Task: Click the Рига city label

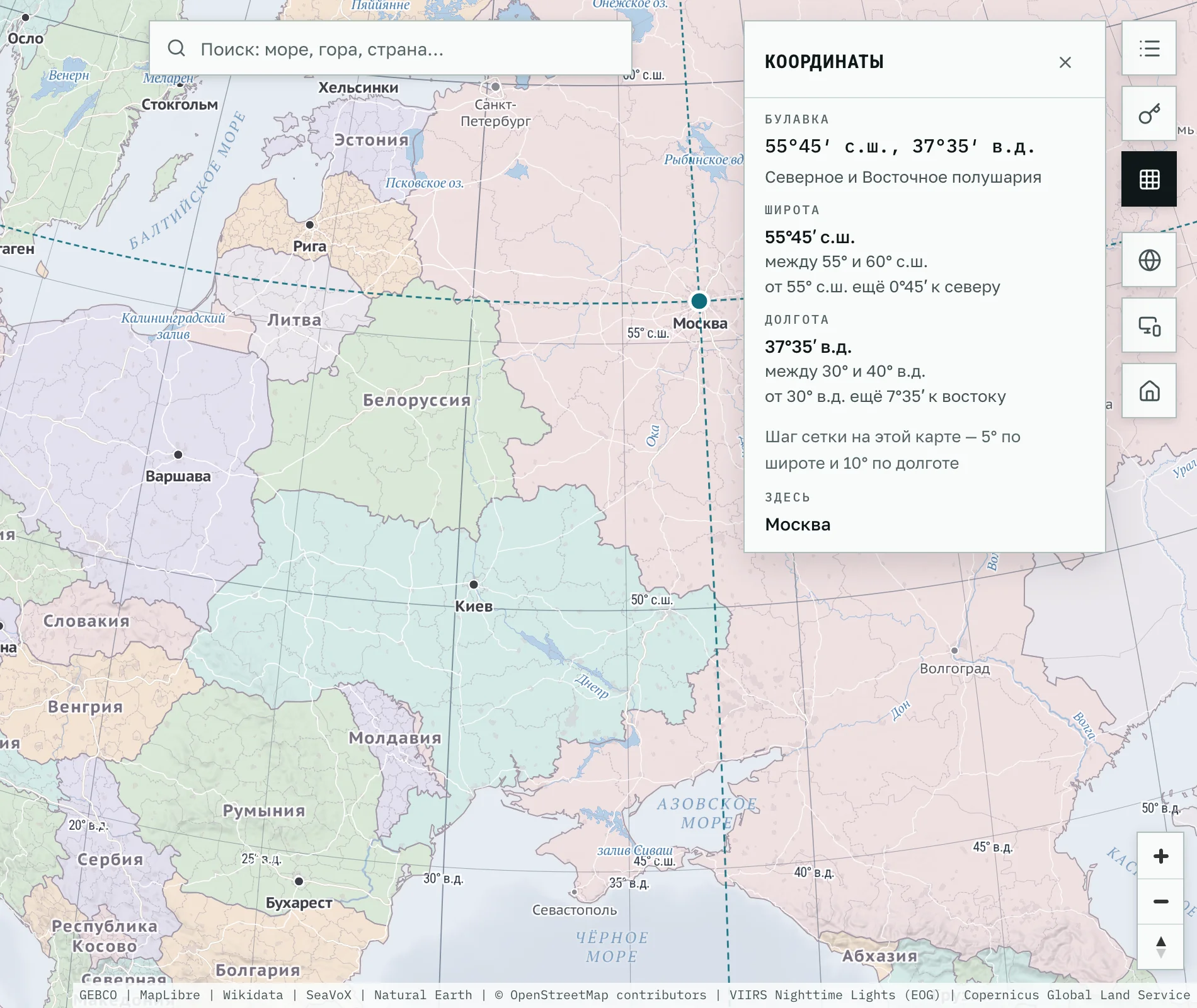Action: pos(310,246)
